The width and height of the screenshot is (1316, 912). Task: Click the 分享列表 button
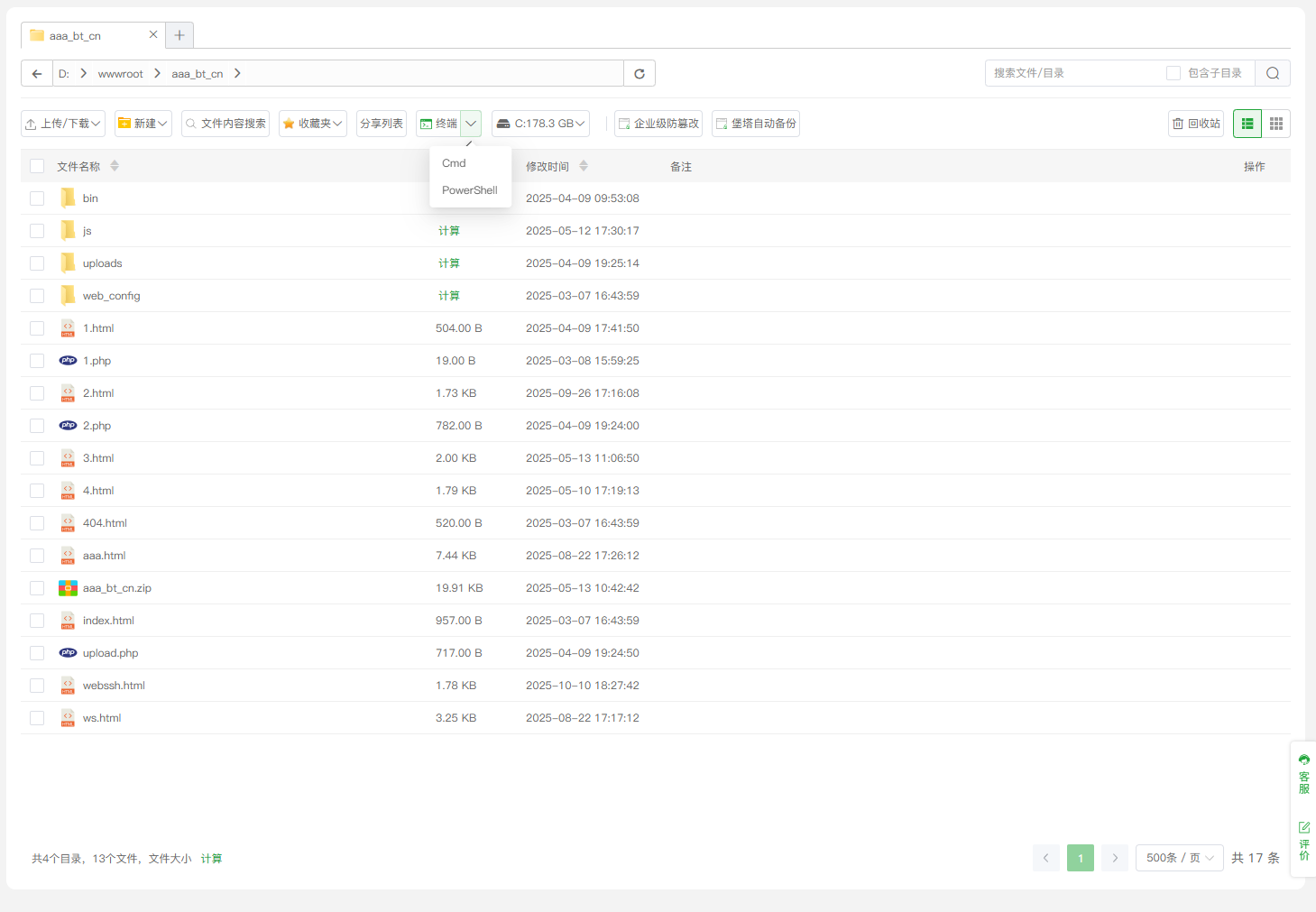click(382, 124)
